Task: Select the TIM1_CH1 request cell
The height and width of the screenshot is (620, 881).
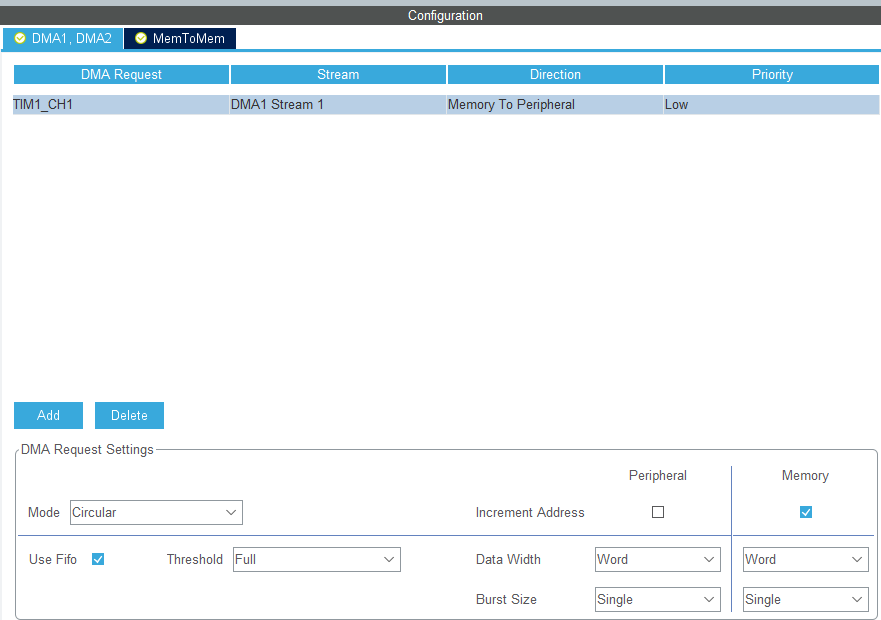Action: 121,105
